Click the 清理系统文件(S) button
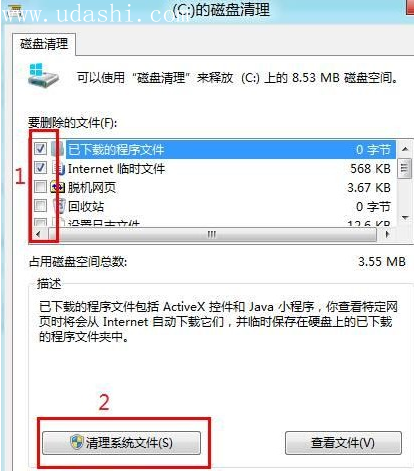 (x=121, y=443)
